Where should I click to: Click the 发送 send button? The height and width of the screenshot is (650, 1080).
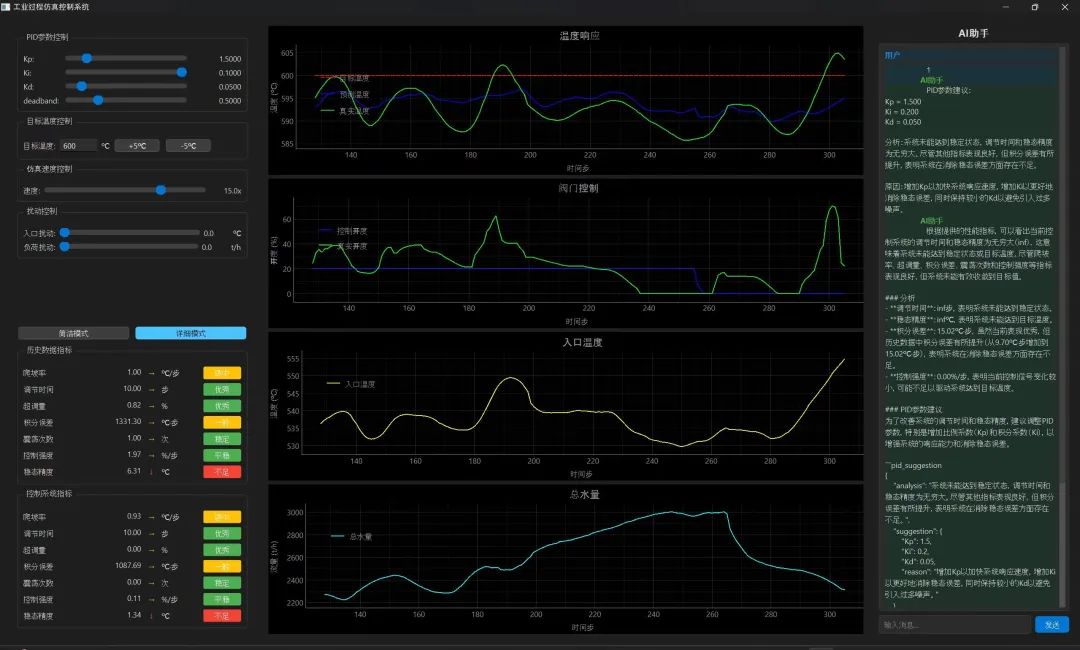click(x=1051, y=625)
